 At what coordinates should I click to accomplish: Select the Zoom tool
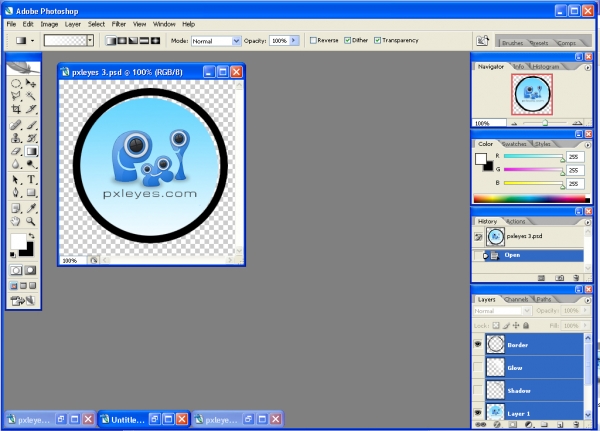(31, 221)
